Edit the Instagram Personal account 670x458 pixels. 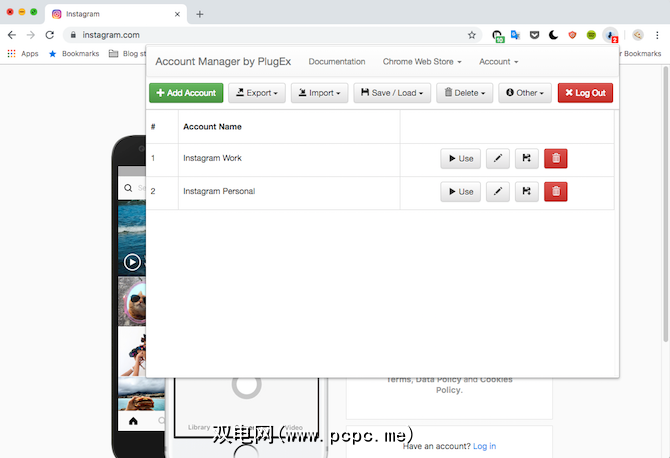click(498, 191)
